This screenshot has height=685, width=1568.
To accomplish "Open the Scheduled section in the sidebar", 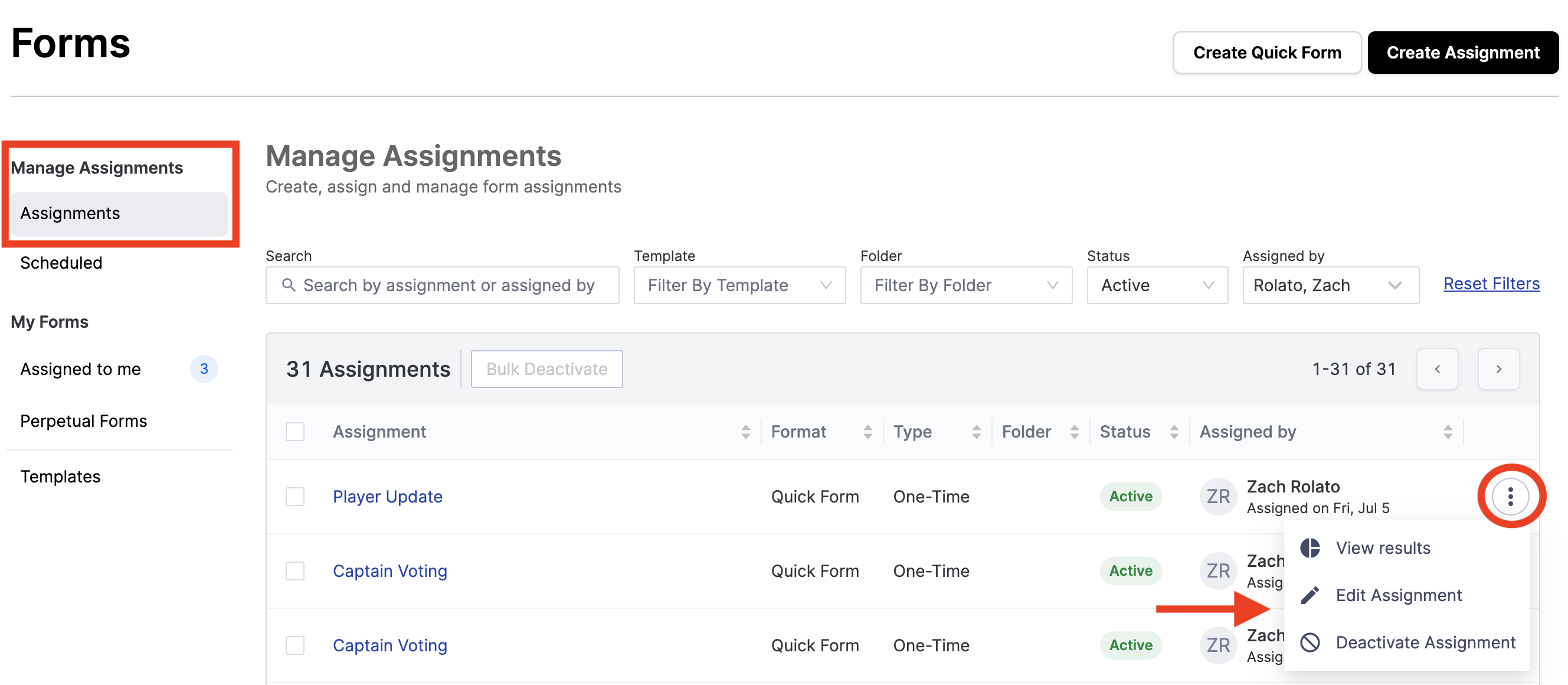I will [x=61, y=262].
